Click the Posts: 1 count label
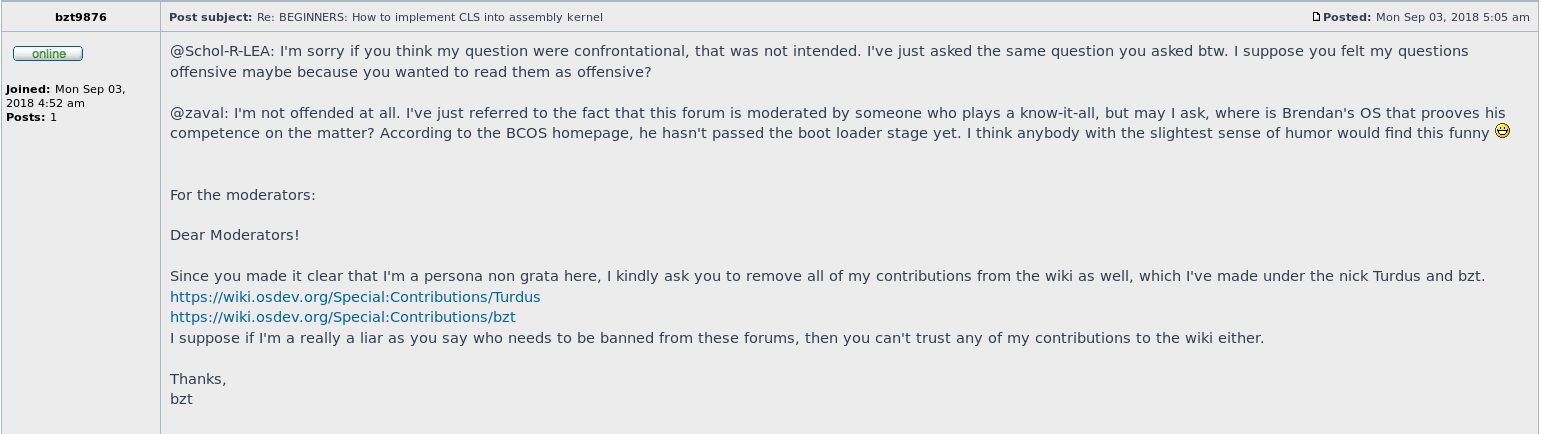 [x=32, y=117]
